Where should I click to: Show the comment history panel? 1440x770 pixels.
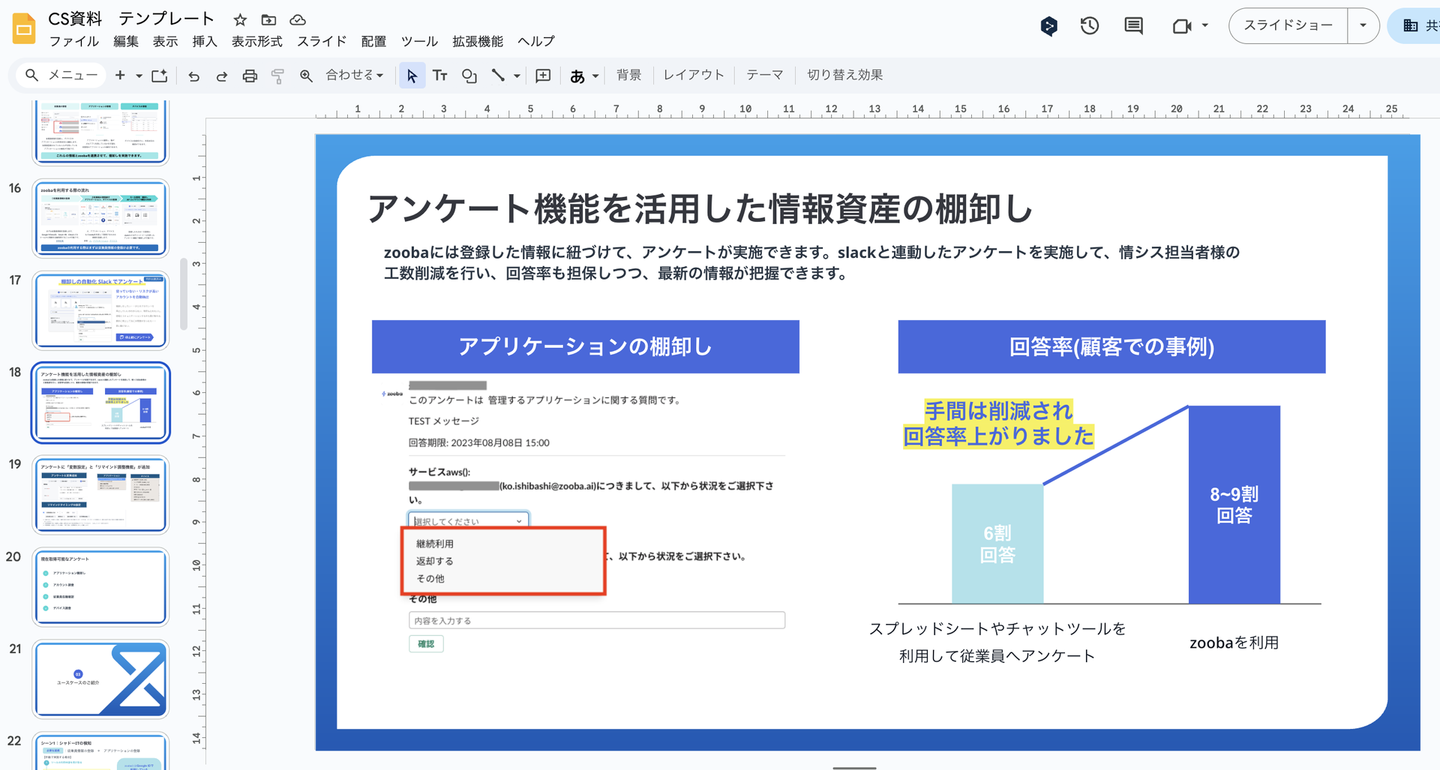coord(1133,26)
